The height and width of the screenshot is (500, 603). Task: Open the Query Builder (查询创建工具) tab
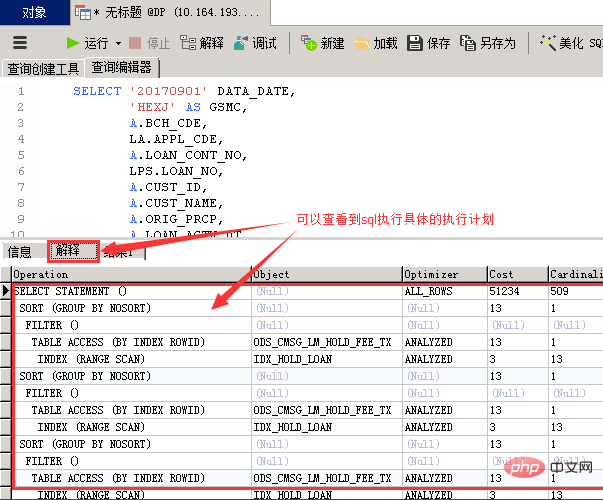click(43, 69)
